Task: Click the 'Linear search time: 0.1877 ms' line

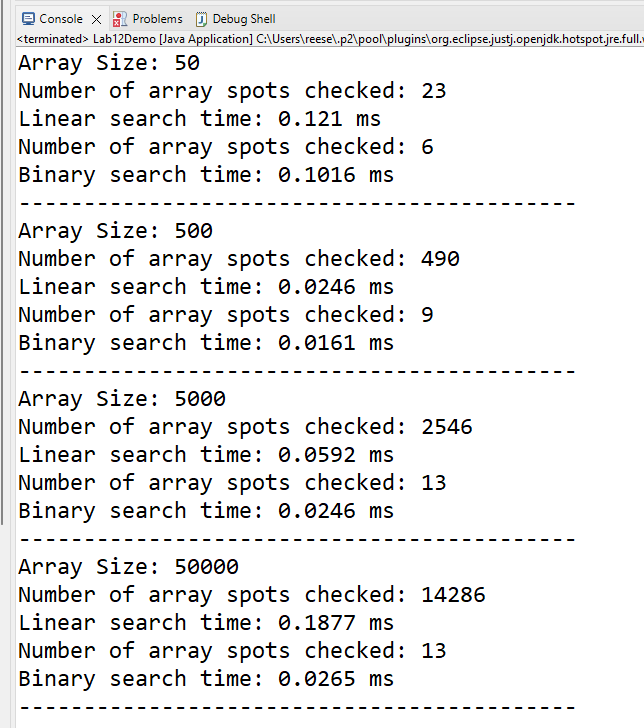Action: 206,623
